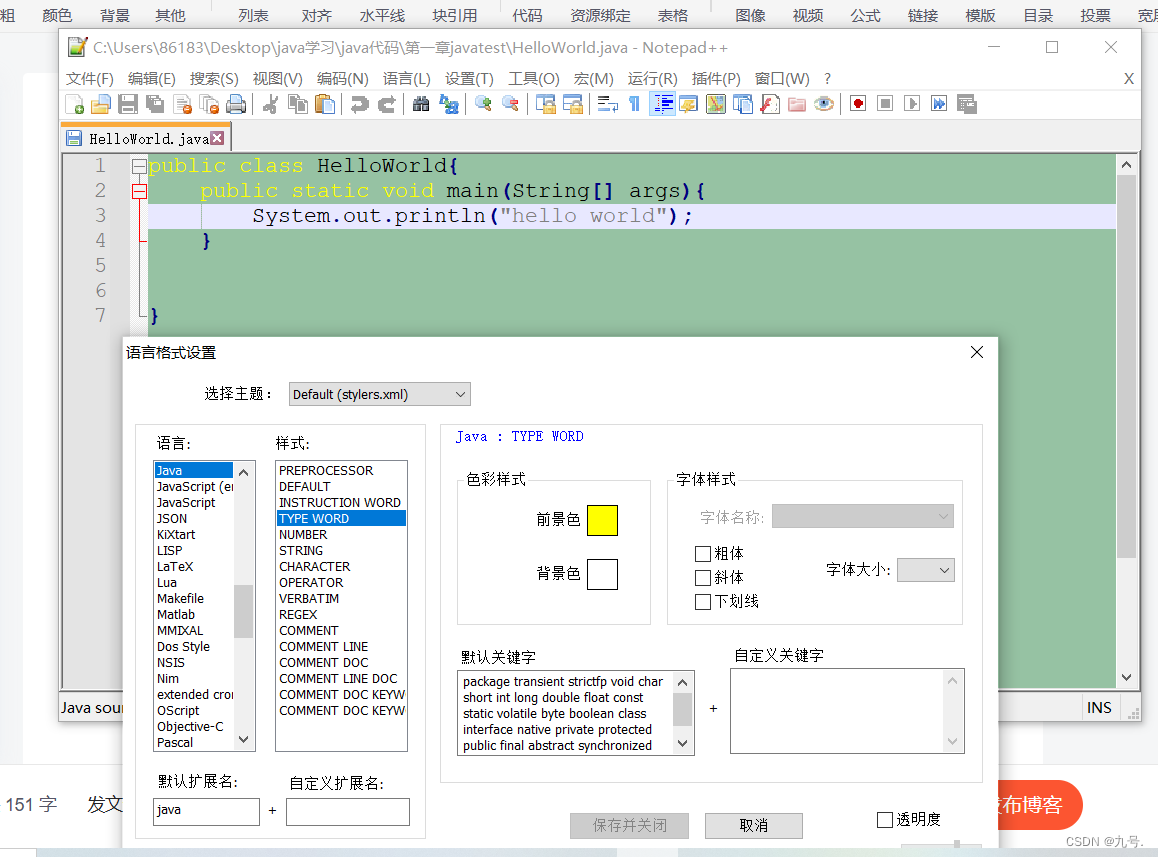Image resolution: width=1158 pixels, height=857 pixels.
Task: Click the down arrow of default keywords box
Action: point(682,743)
